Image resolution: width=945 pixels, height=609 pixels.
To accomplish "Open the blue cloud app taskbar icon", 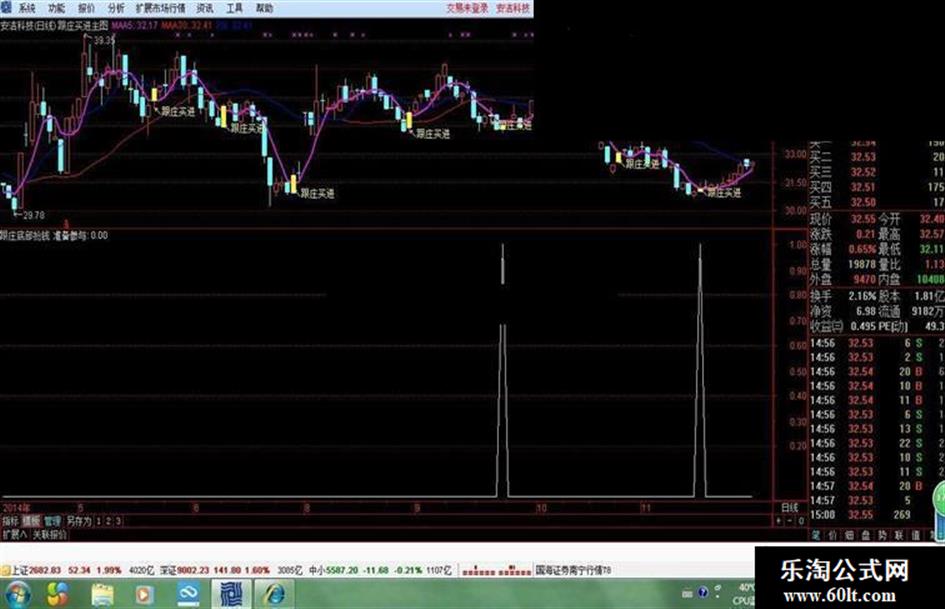I will tap(189, 595).
